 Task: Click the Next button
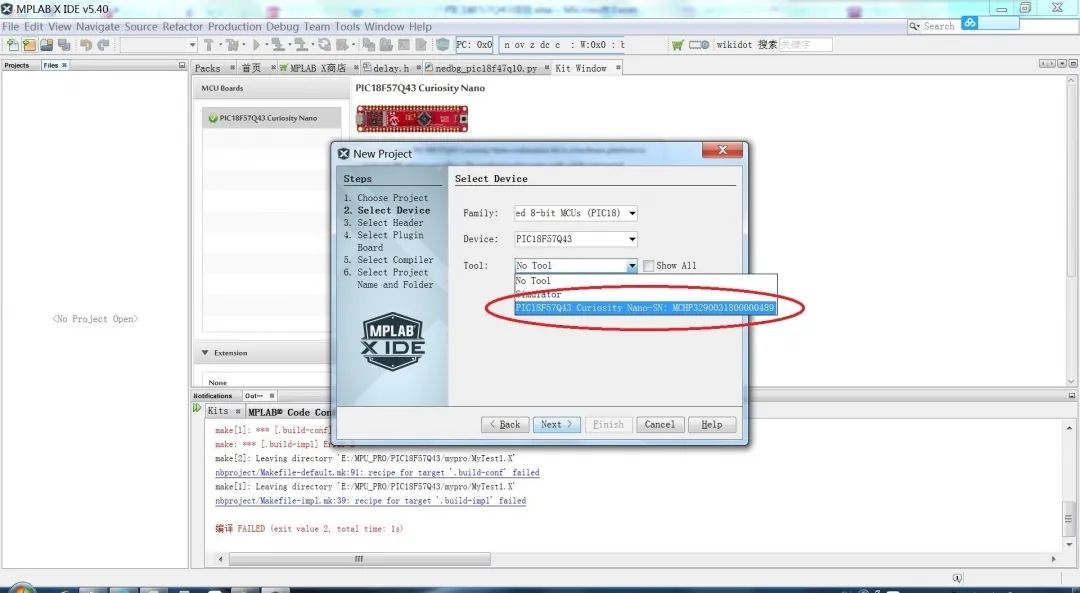pyautogui.click(x=556, y=424)
